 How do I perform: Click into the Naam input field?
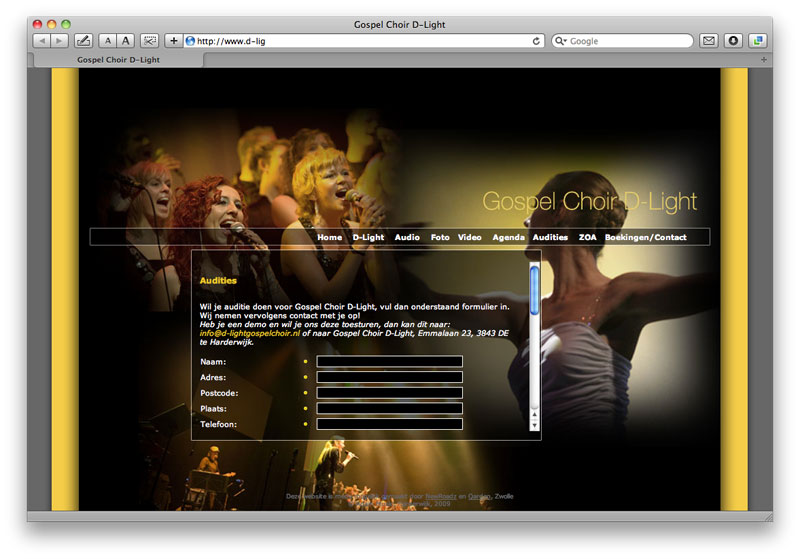[389, 362]
